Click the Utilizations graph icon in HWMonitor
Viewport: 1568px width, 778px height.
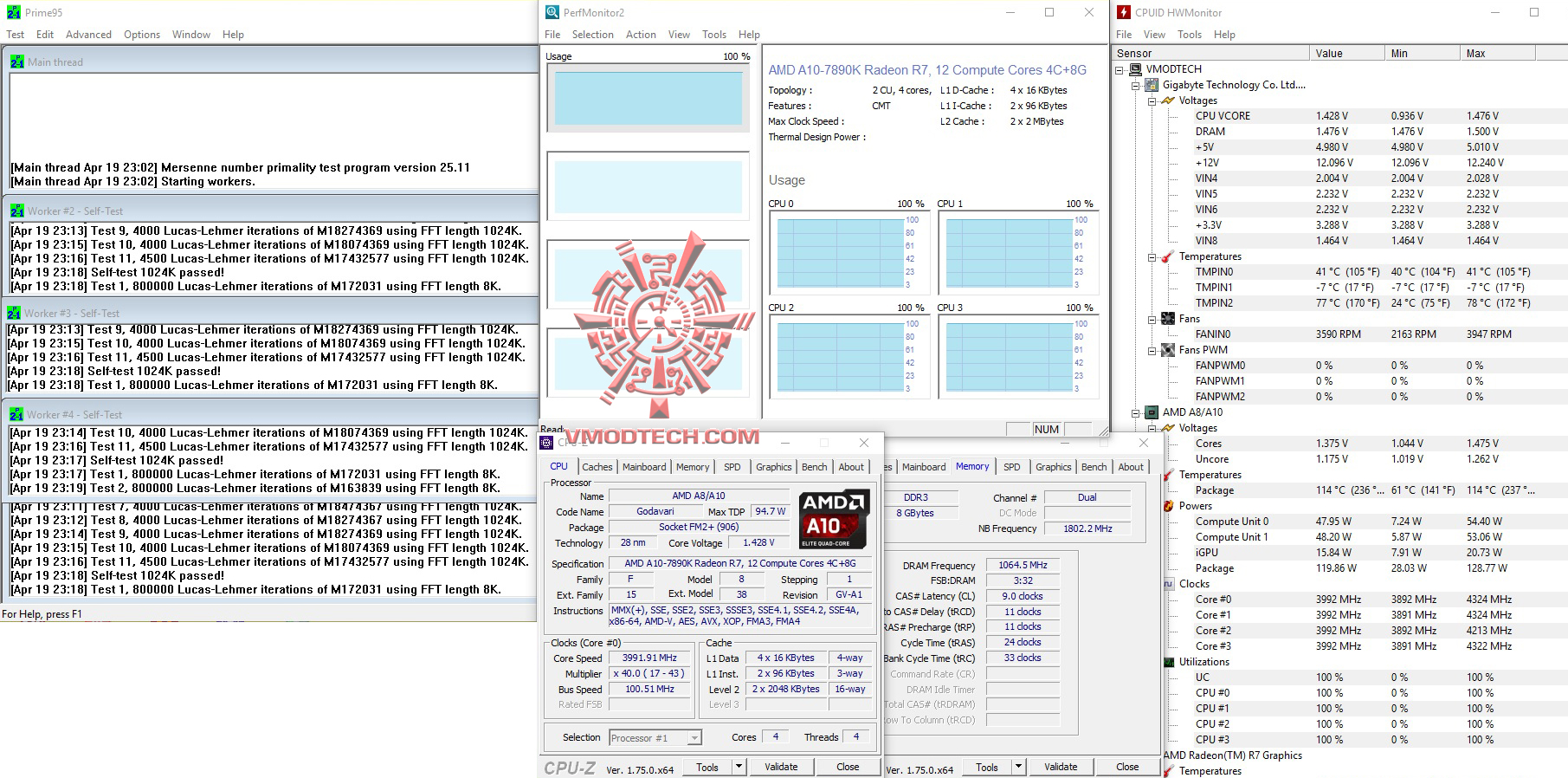1169,662
